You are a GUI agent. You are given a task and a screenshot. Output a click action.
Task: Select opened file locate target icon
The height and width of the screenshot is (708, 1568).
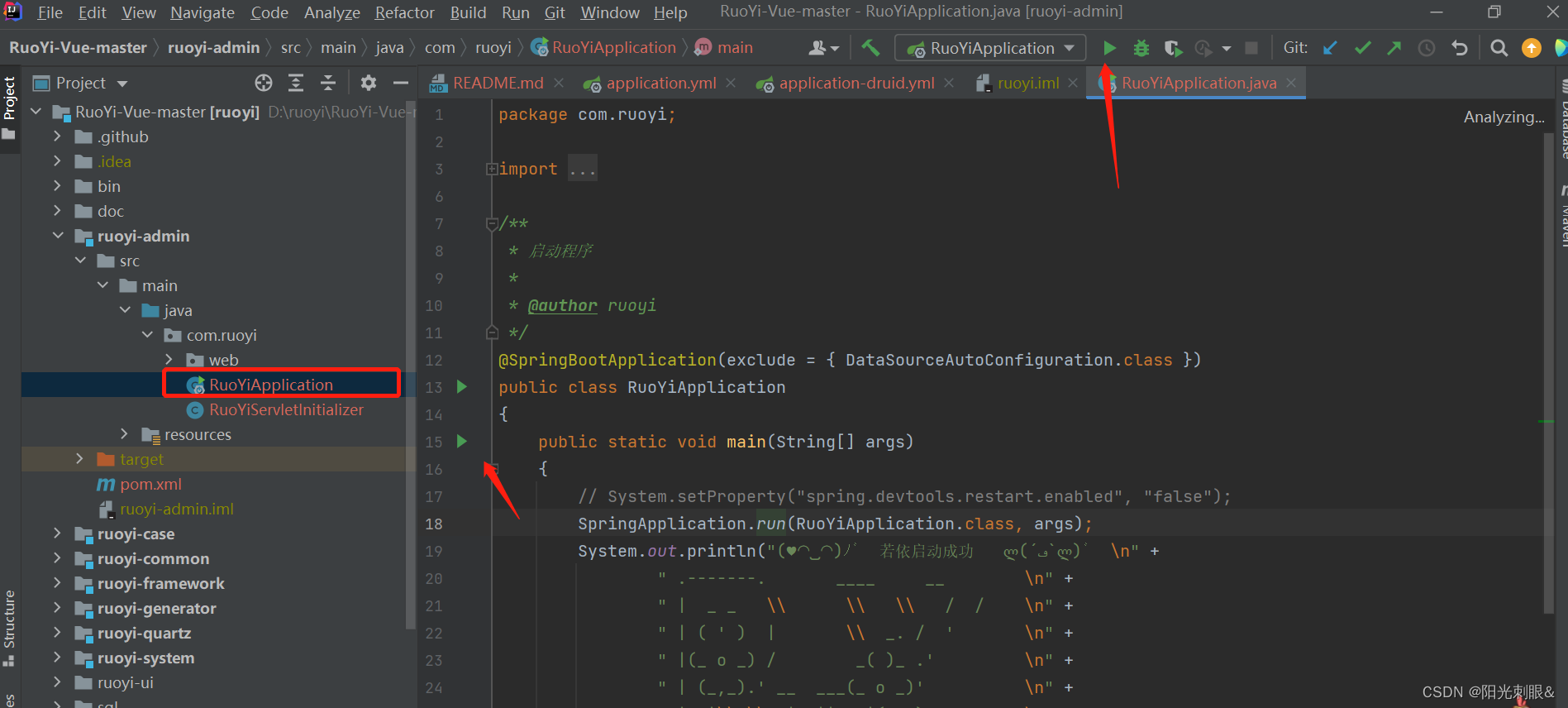[264, 83]
